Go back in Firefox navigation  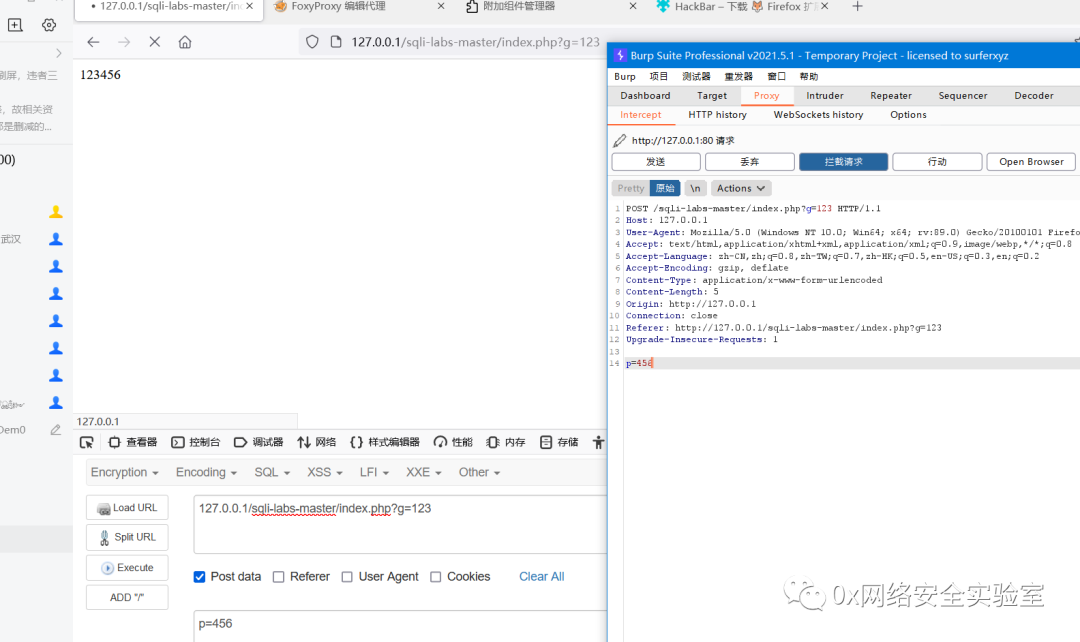(x=93, y=42)
